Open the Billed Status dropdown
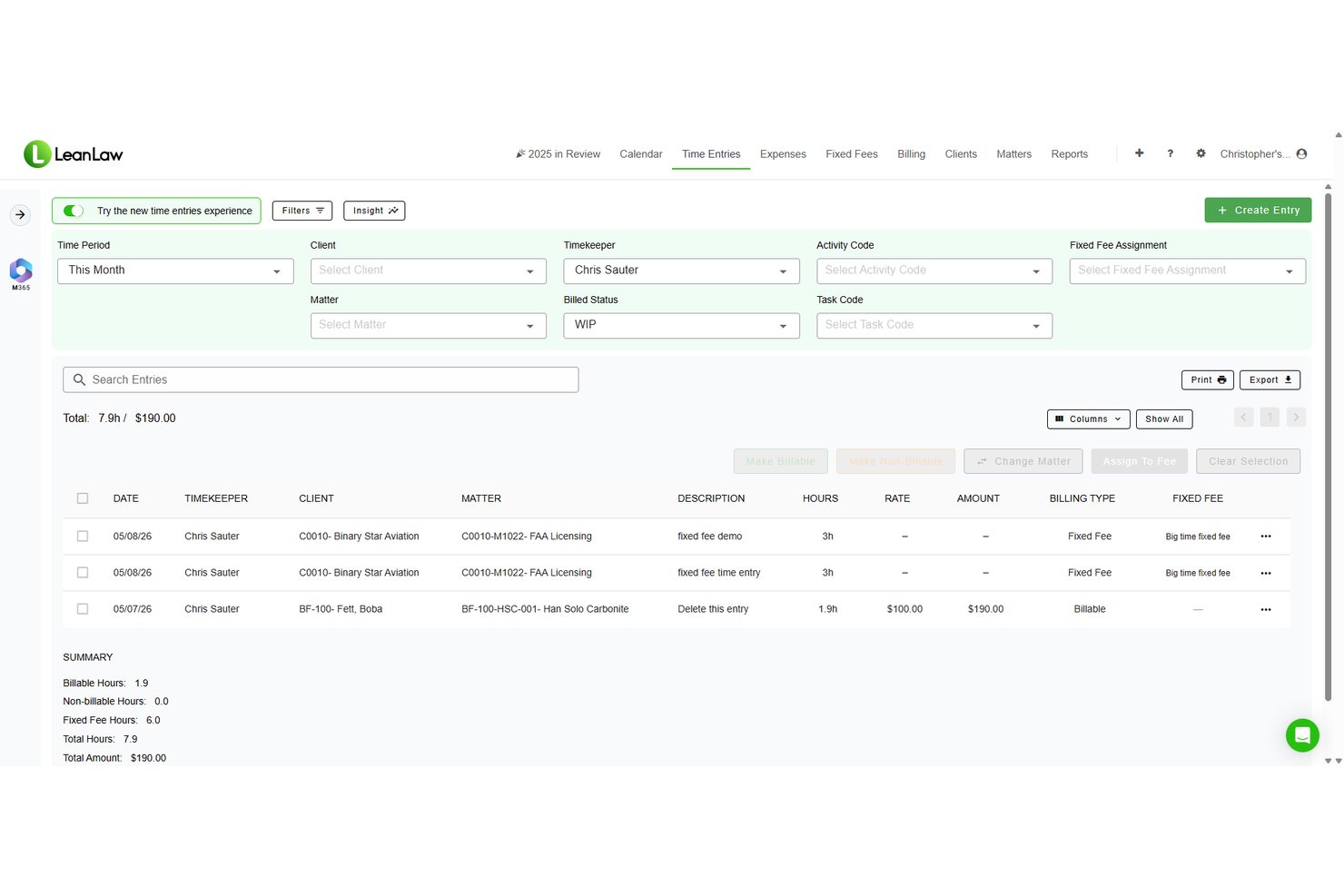Screen dimensions: 1344x896 coord(681,325)
